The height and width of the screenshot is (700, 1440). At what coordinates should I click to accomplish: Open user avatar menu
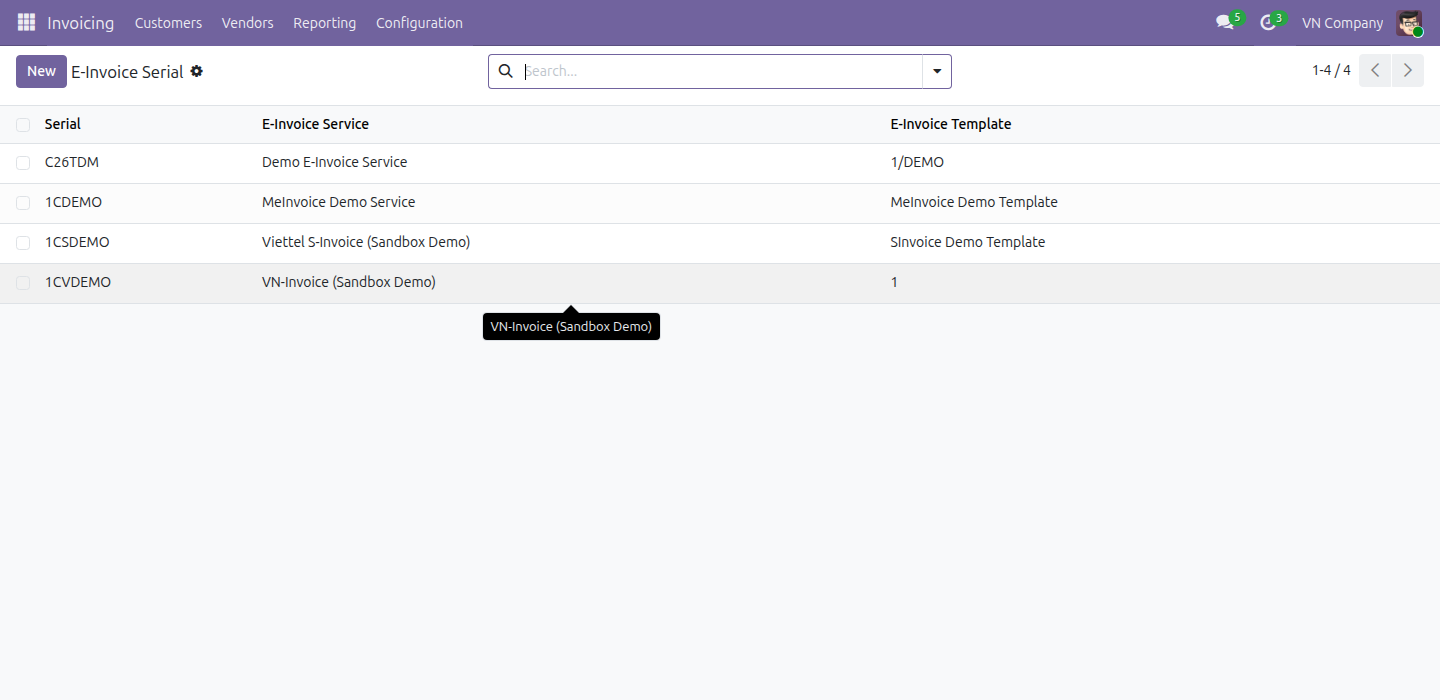(1409, 22)
